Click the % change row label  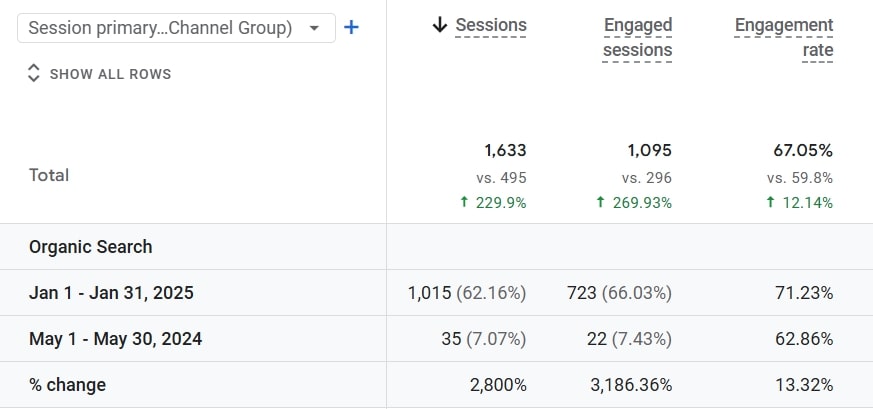(67, 385)
